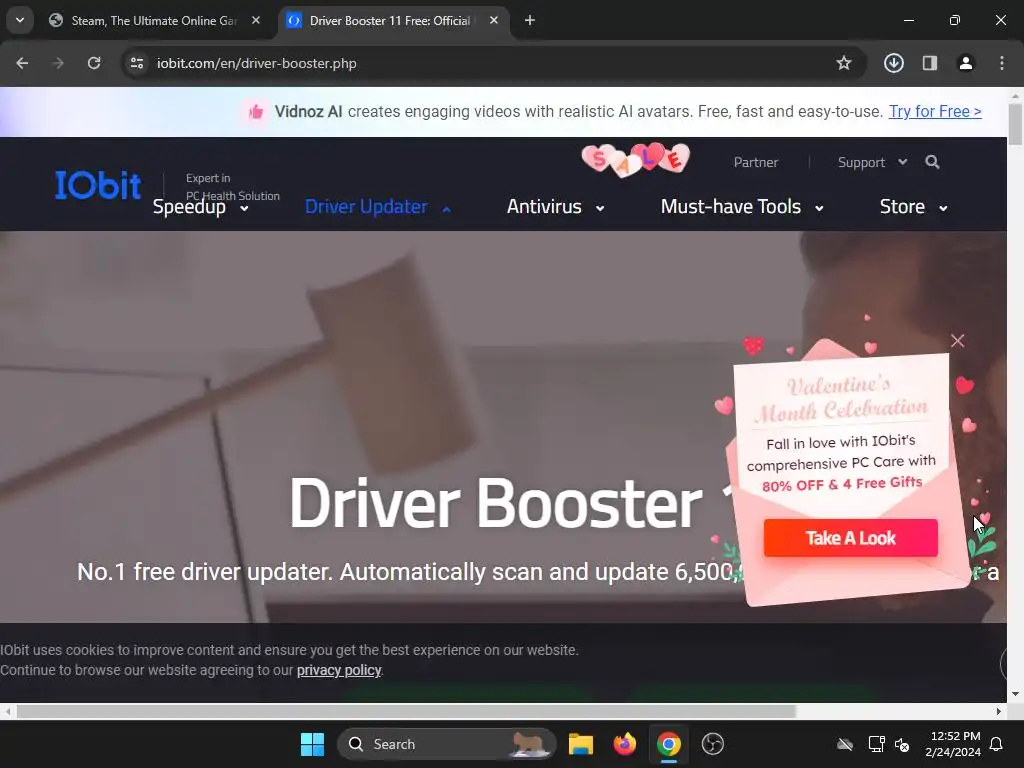This screenshot has width=1024, height=768.
Task: Open site information icon in address bar
Action: click(137, 63)
